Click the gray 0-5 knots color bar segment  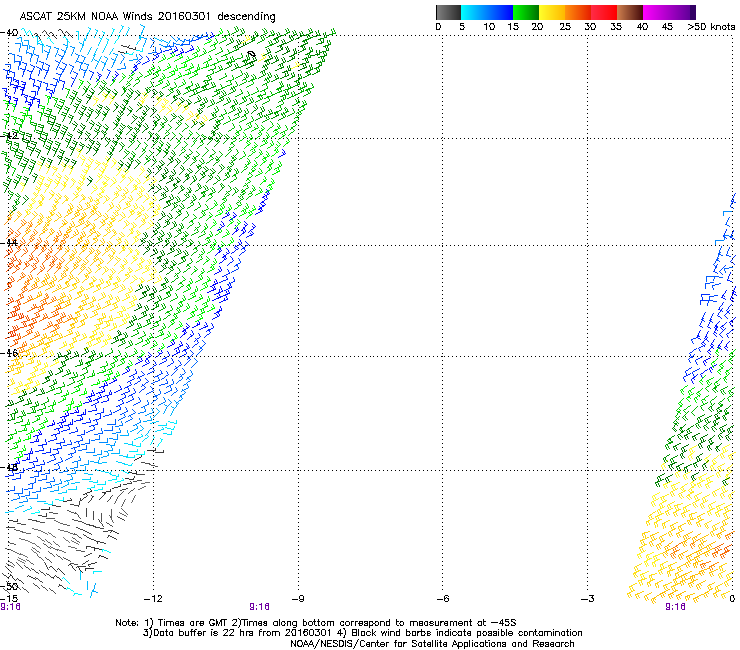(x=448, y=12)
